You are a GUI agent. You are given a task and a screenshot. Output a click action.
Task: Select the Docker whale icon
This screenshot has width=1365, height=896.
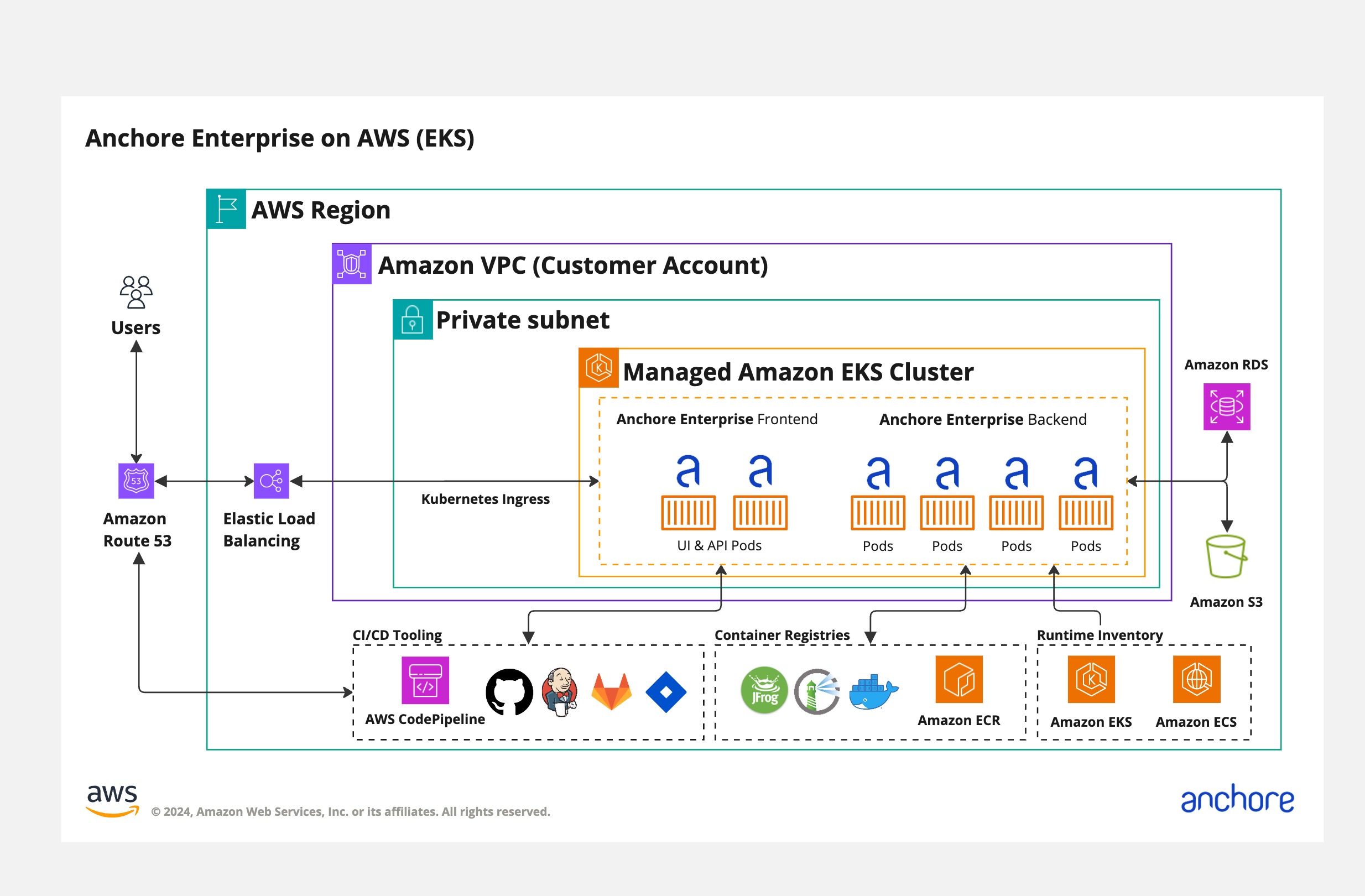(872, 692)
